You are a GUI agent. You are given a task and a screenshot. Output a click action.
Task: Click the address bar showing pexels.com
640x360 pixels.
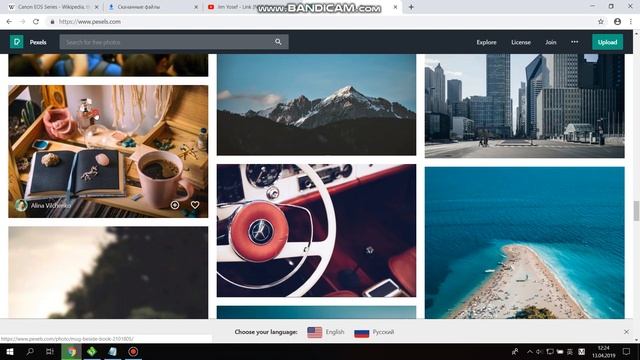tap(322, 22)
